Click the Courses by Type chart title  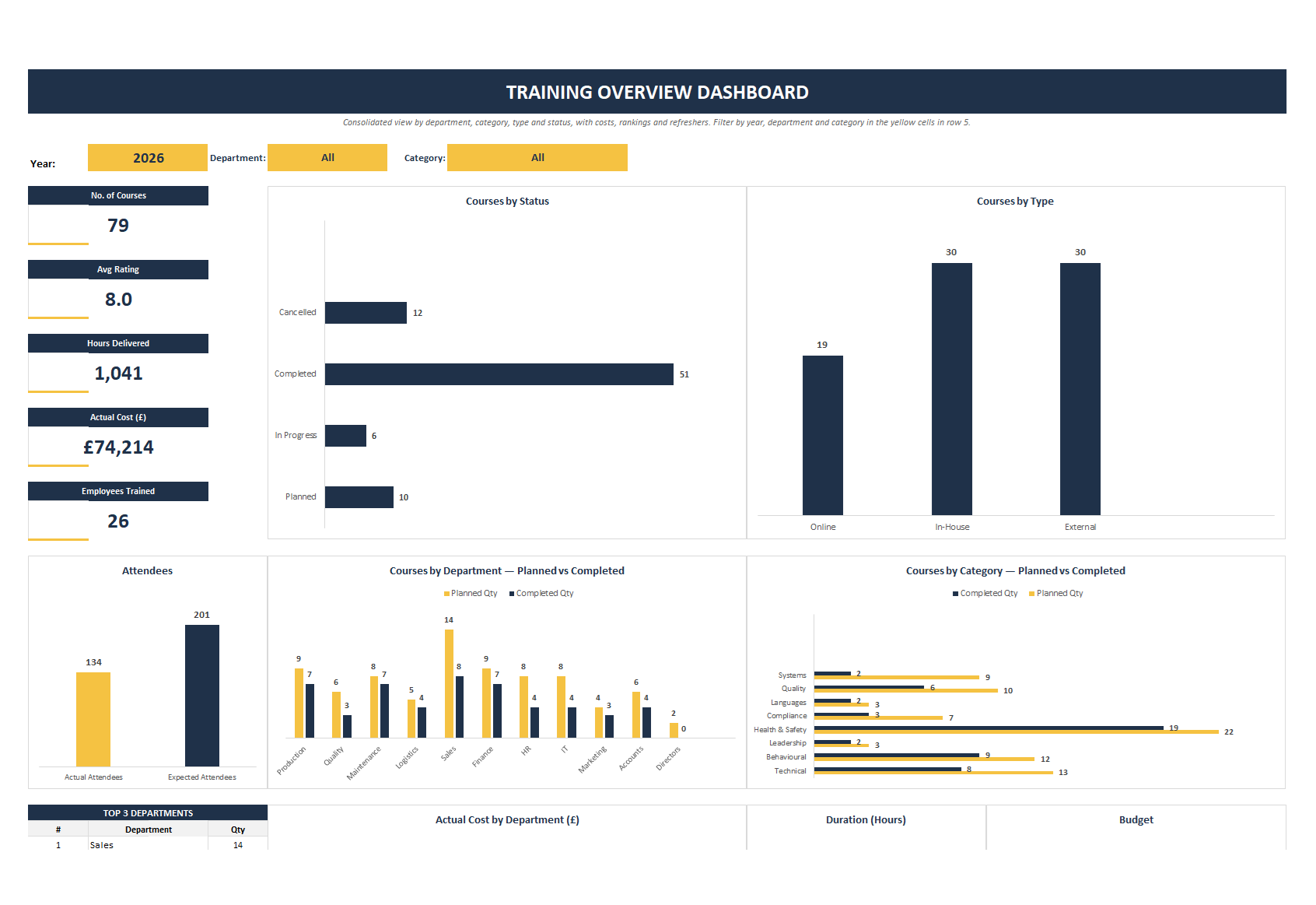pos(1015,201)
